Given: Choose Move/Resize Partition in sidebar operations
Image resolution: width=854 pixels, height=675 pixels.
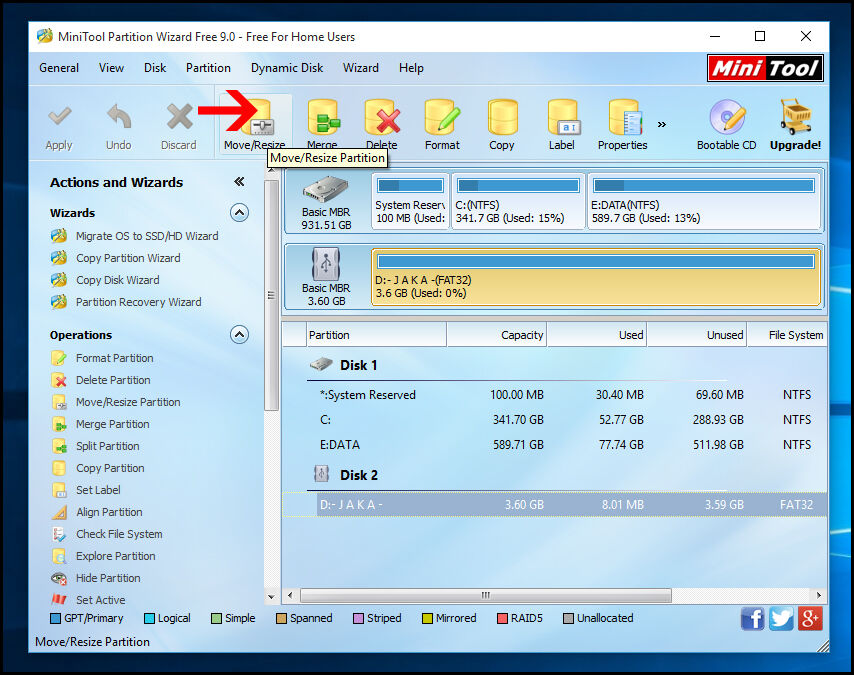Looking at the screenshot, I should (128, 402).
